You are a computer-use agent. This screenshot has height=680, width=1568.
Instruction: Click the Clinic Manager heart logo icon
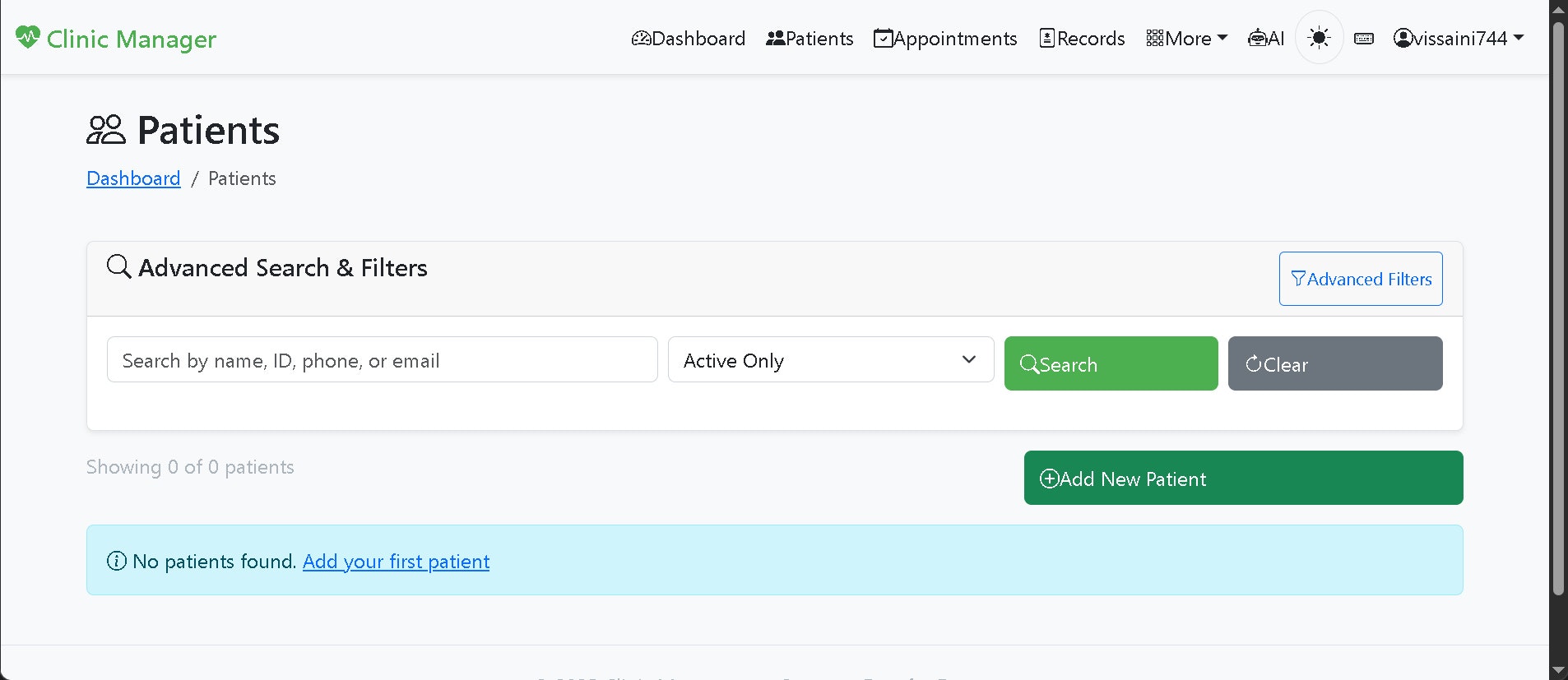pyautogui.click(x=28, y=37)
